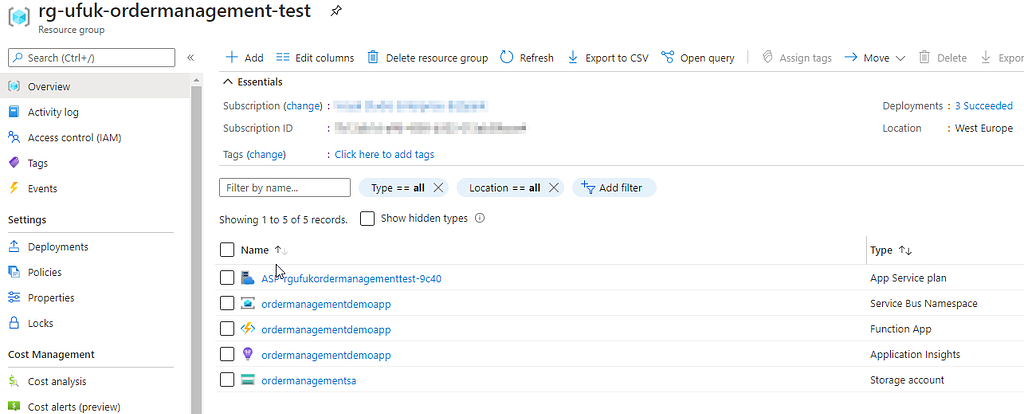Open the Move dropdown
1024x414 pixels.
tap(874, 57)
